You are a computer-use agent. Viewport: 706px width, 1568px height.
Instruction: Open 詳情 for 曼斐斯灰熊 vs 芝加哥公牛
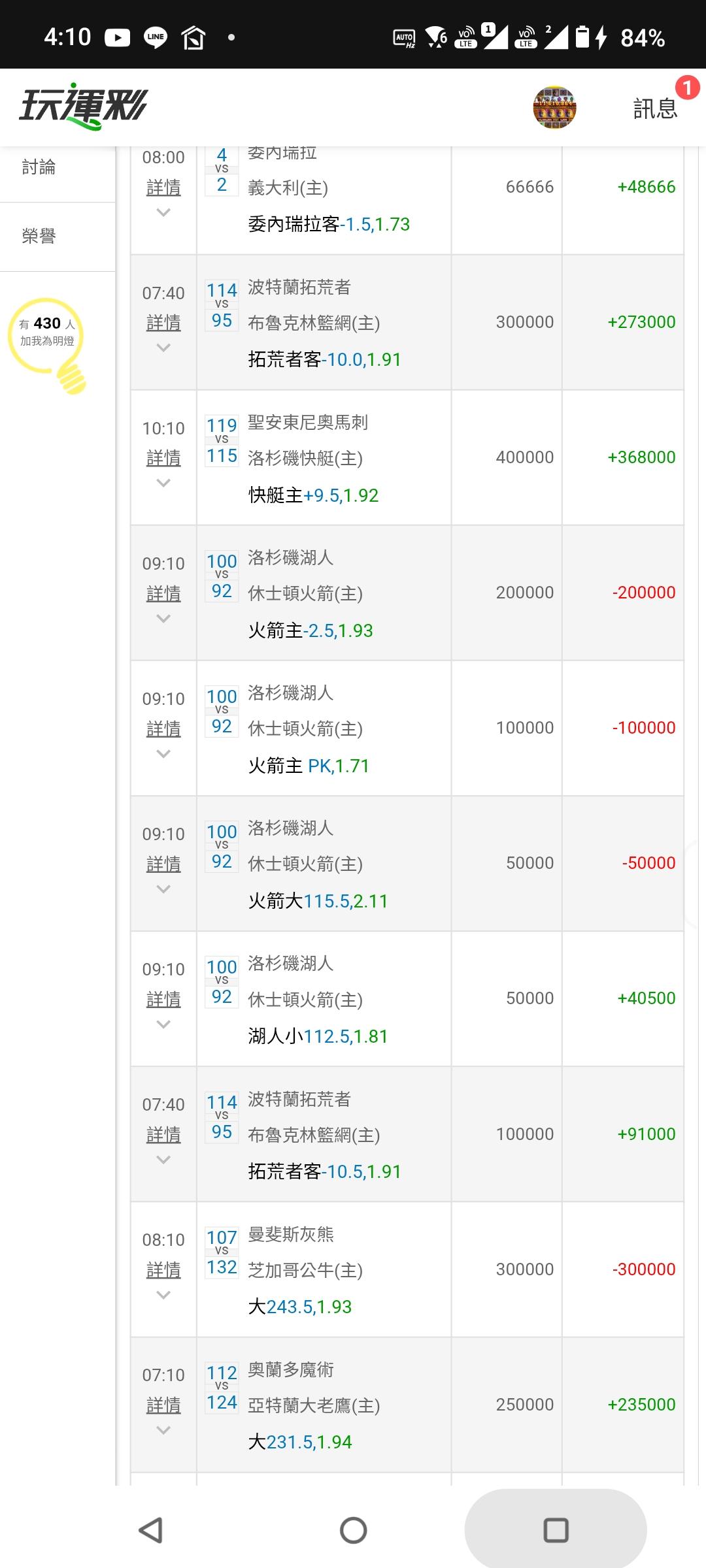click(x=163, y=1270)
